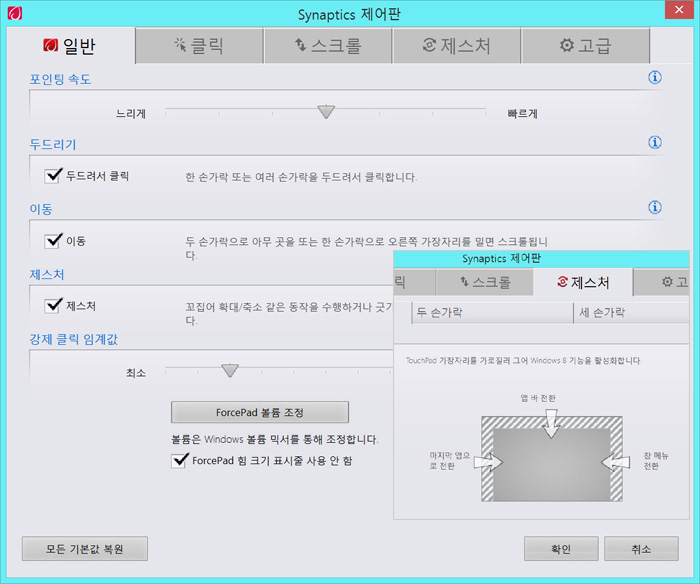Toggle the 두드려서 클릭 checkbox
700x584 pixels.
pyautogui.click(x=53, y=175)
